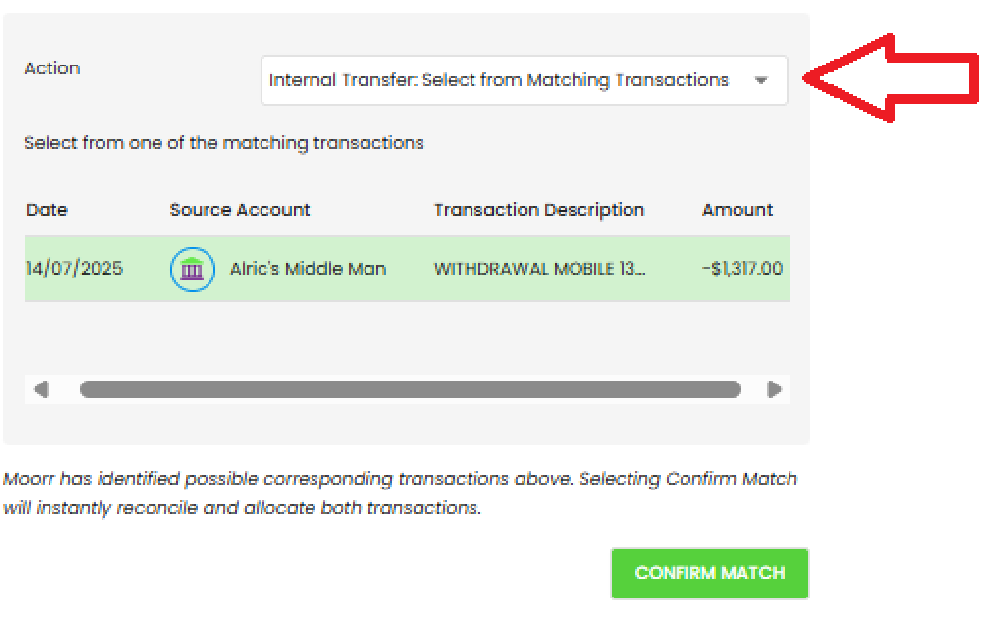Click the Amount column header
The height and width of the screenshot is (618, 994).
coord(737,210)
